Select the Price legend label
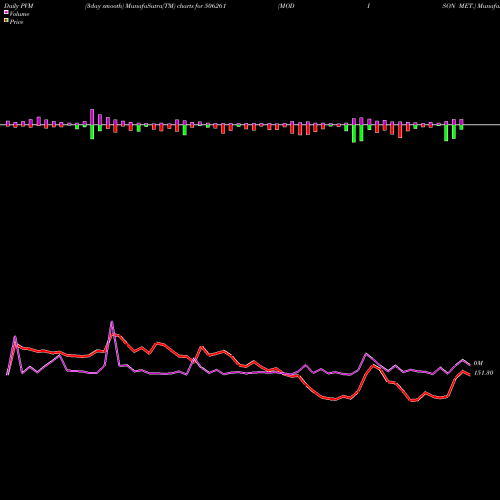500x500 pixels. point(16,22)
